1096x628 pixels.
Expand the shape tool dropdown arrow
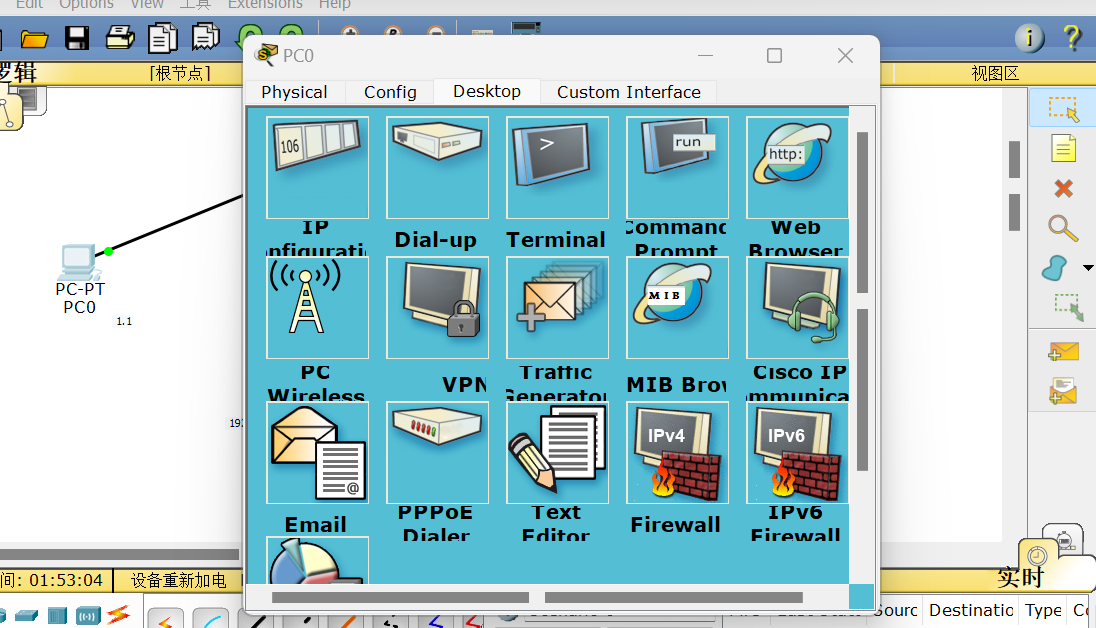coord(1088,268)
